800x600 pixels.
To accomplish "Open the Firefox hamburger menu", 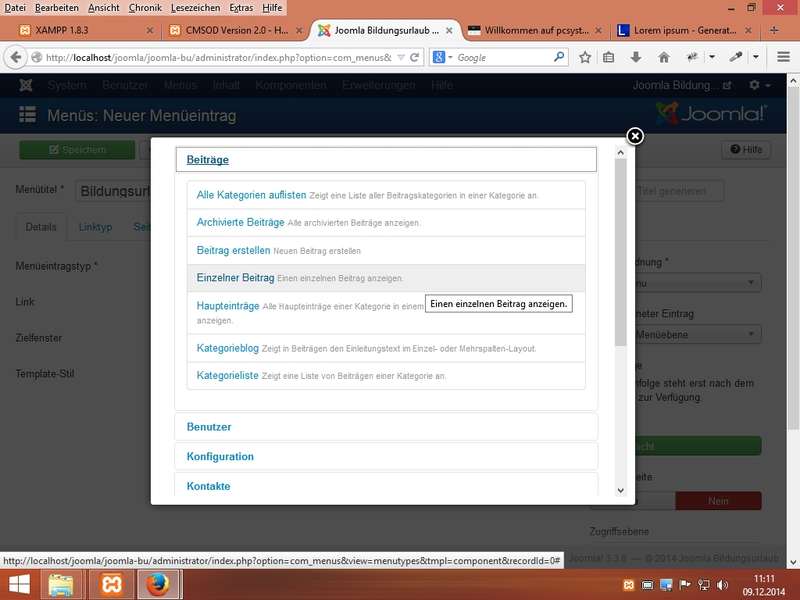I will (784, 57).
